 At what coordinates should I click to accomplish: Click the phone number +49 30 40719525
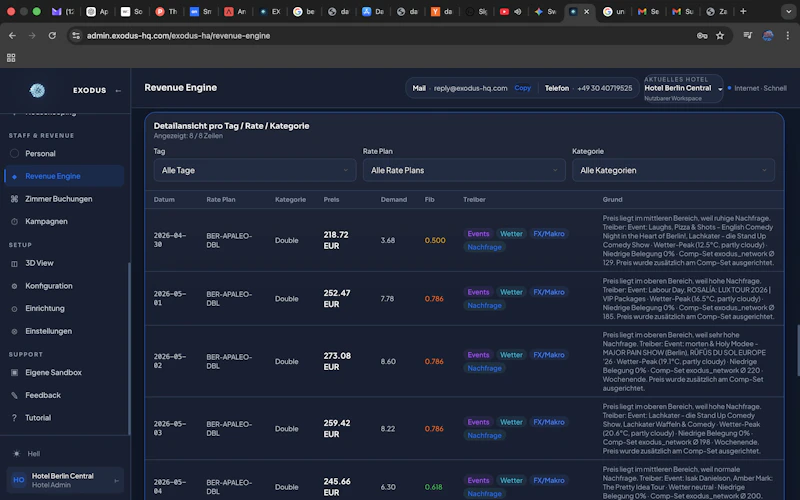(605, 88)
